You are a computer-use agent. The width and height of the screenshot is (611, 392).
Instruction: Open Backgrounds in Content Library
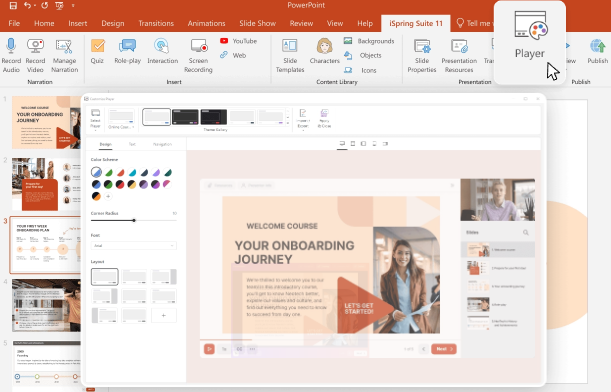369,41
